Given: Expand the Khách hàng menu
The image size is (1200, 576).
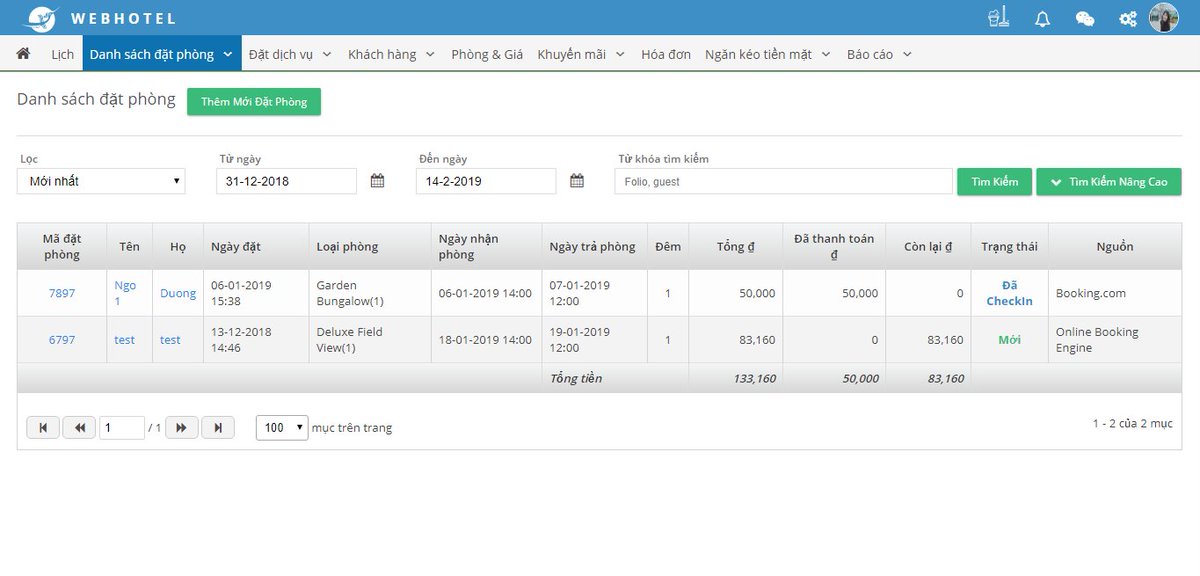Looking at the screenshot, I should click(x=391, y=54).
